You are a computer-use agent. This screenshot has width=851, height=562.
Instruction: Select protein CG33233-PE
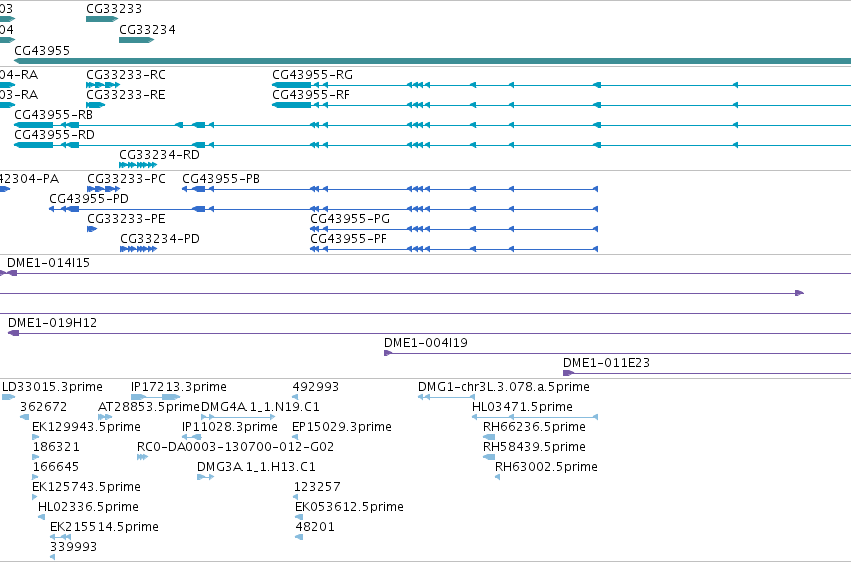coord(126,219)
